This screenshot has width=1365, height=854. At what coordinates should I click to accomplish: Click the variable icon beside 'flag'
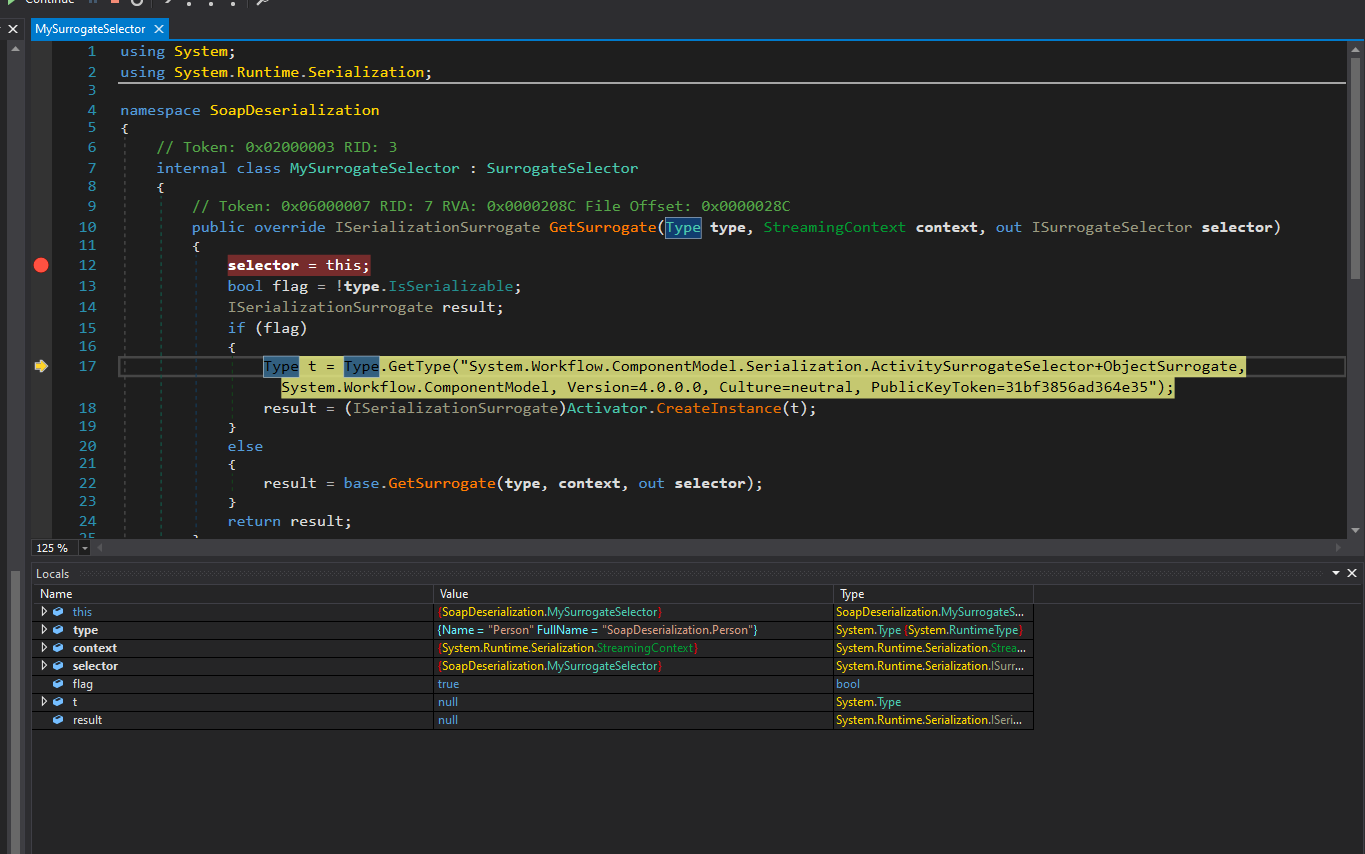pos(58,684)
